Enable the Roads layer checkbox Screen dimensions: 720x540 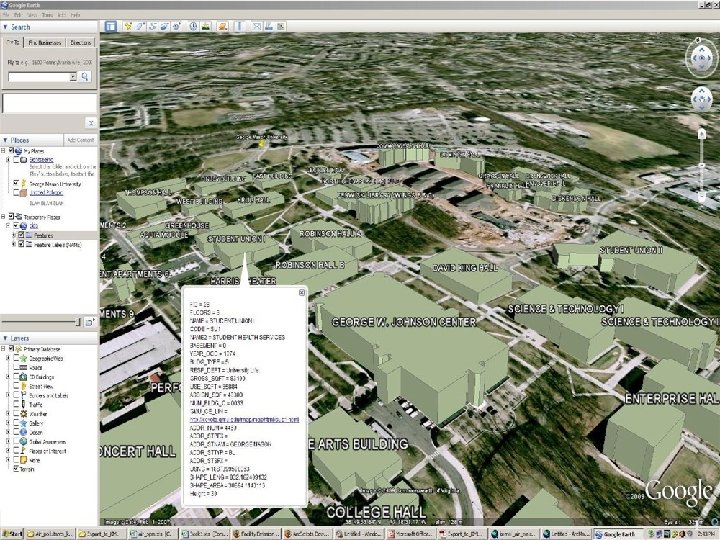tap(16, 368)
